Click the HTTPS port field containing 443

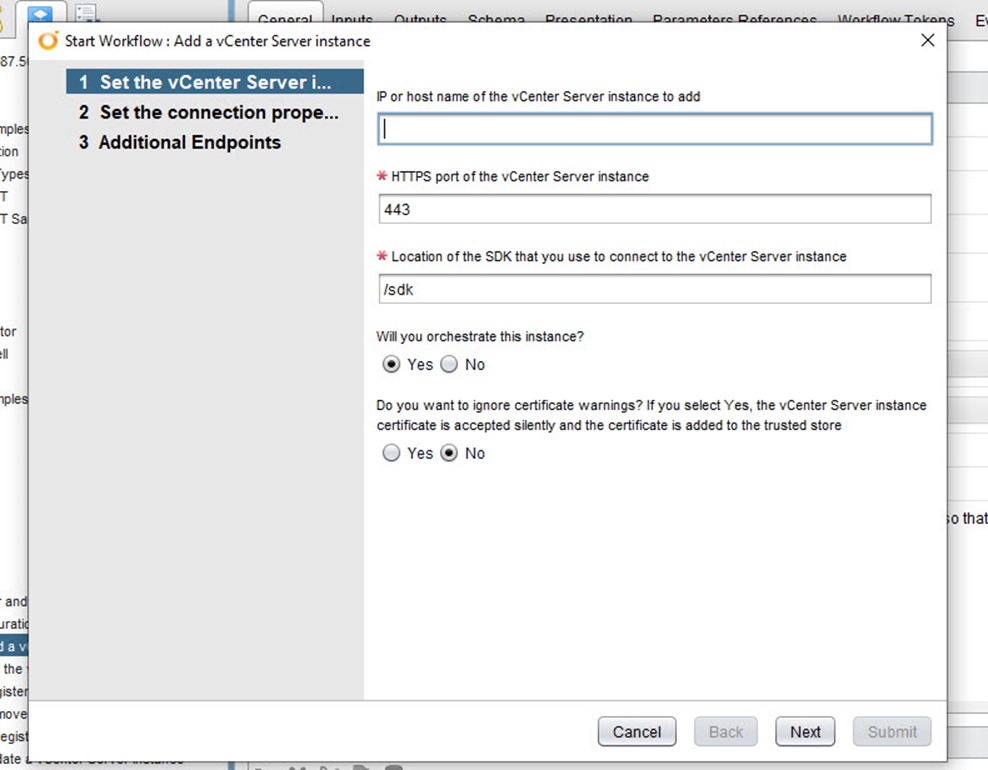(x=655, y=209)
